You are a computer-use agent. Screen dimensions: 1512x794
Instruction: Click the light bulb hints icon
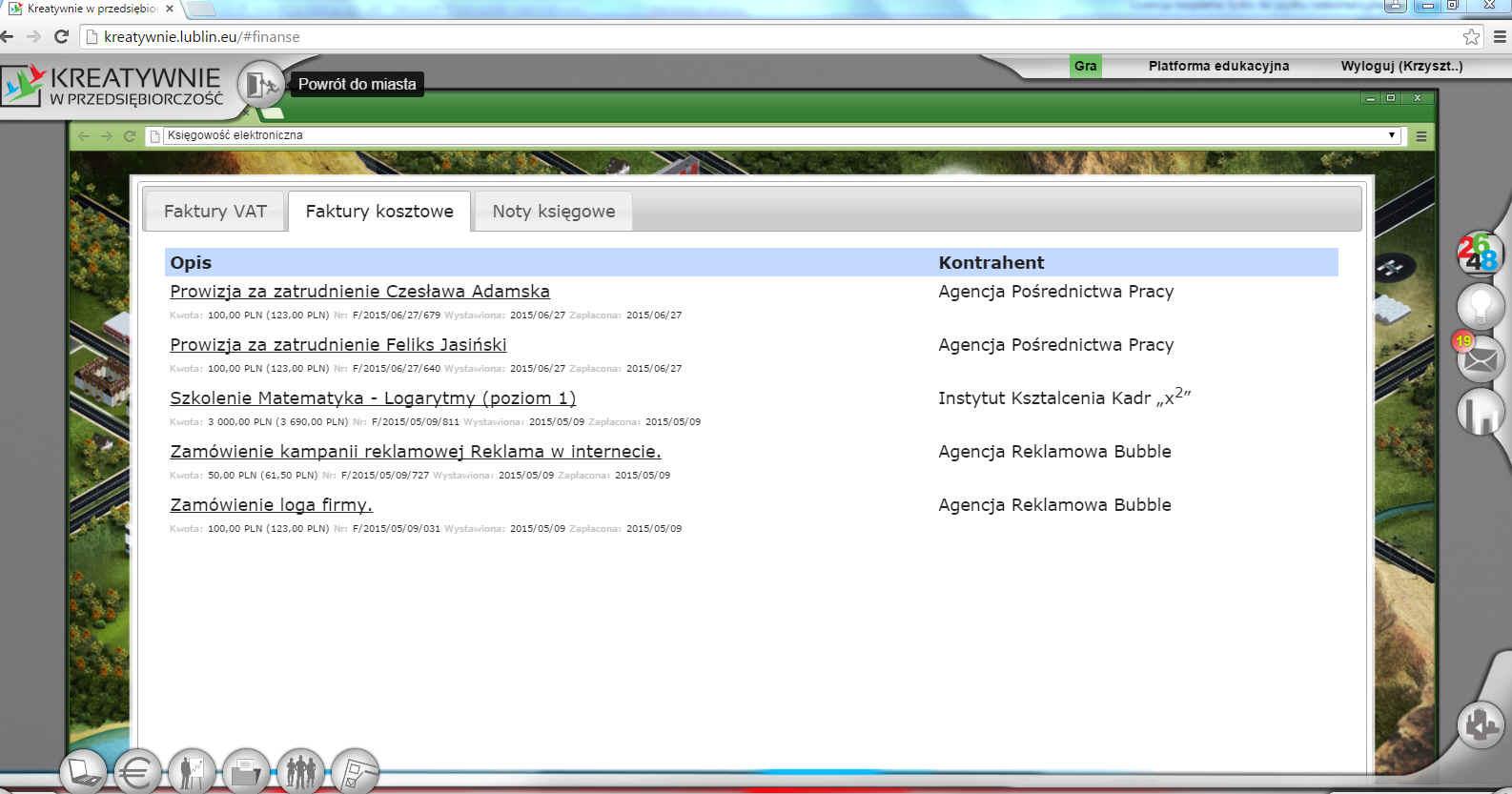click(1480, 307)
